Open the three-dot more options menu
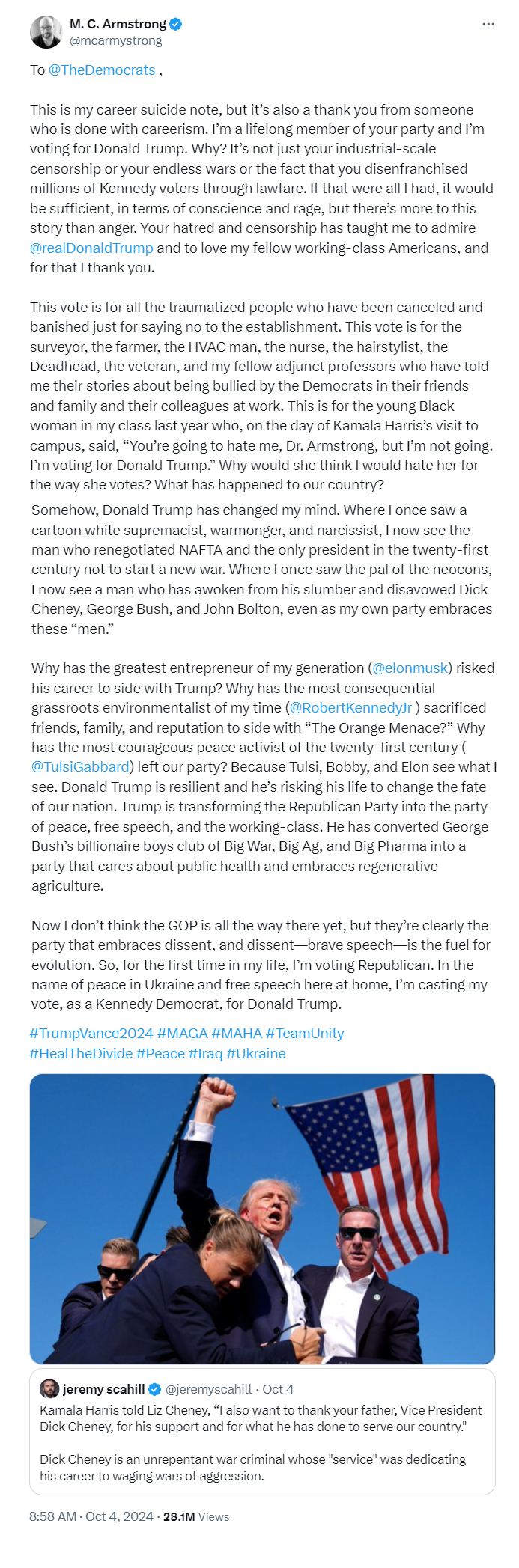 488,25
